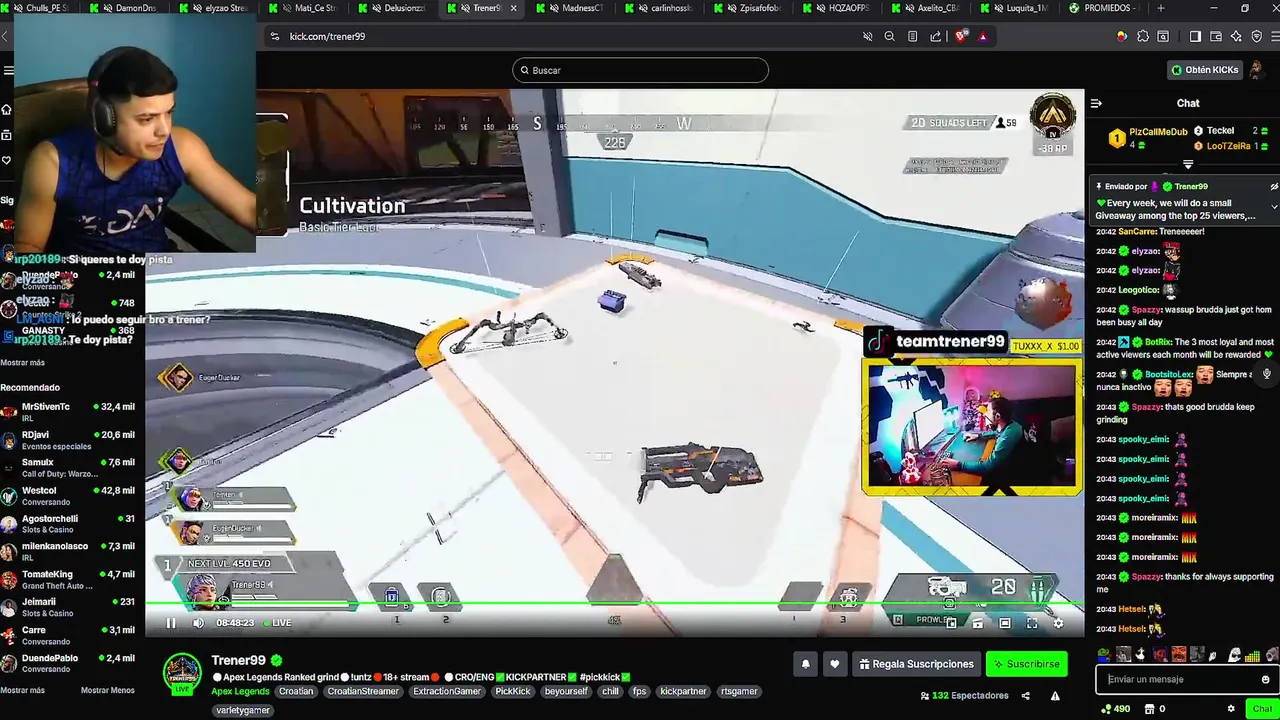Switch to DamonDns browser tab
Screen dimensions: 1280x720
tap(130, 8)
